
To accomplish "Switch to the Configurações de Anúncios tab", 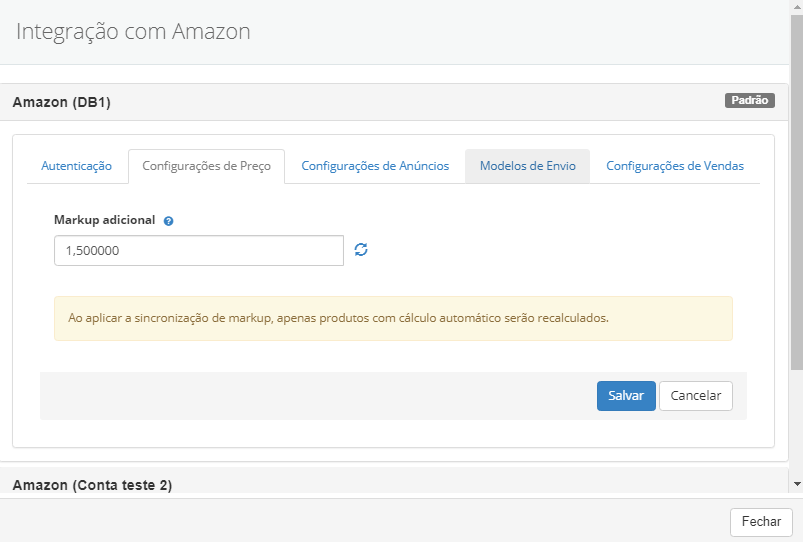I will click(375, 166).
